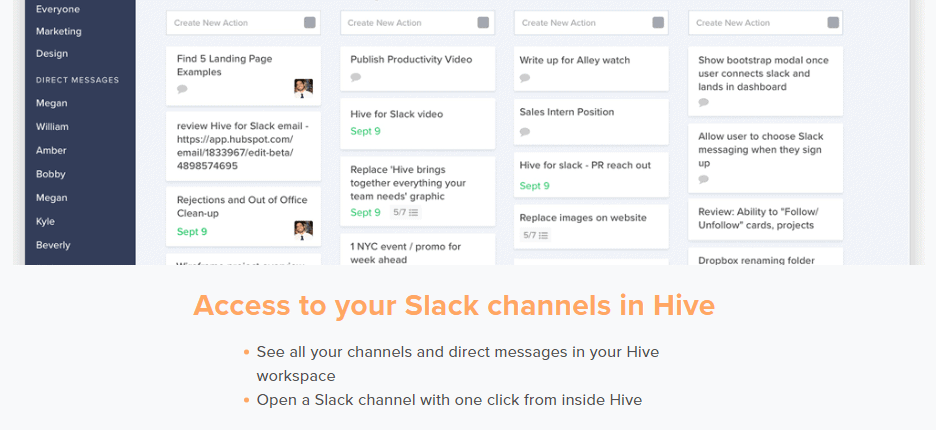Click Sept 9 date on Hive for Slack video
The width and height of the screenshot is (936, 430).
(x=365, y=131)
